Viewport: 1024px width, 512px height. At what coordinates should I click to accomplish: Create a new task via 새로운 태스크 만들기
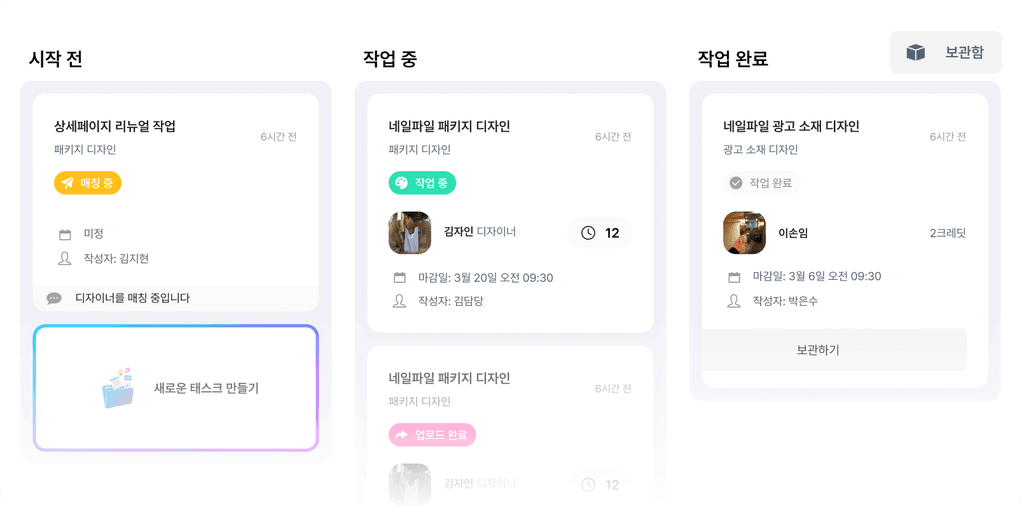(x=176, y=388)
